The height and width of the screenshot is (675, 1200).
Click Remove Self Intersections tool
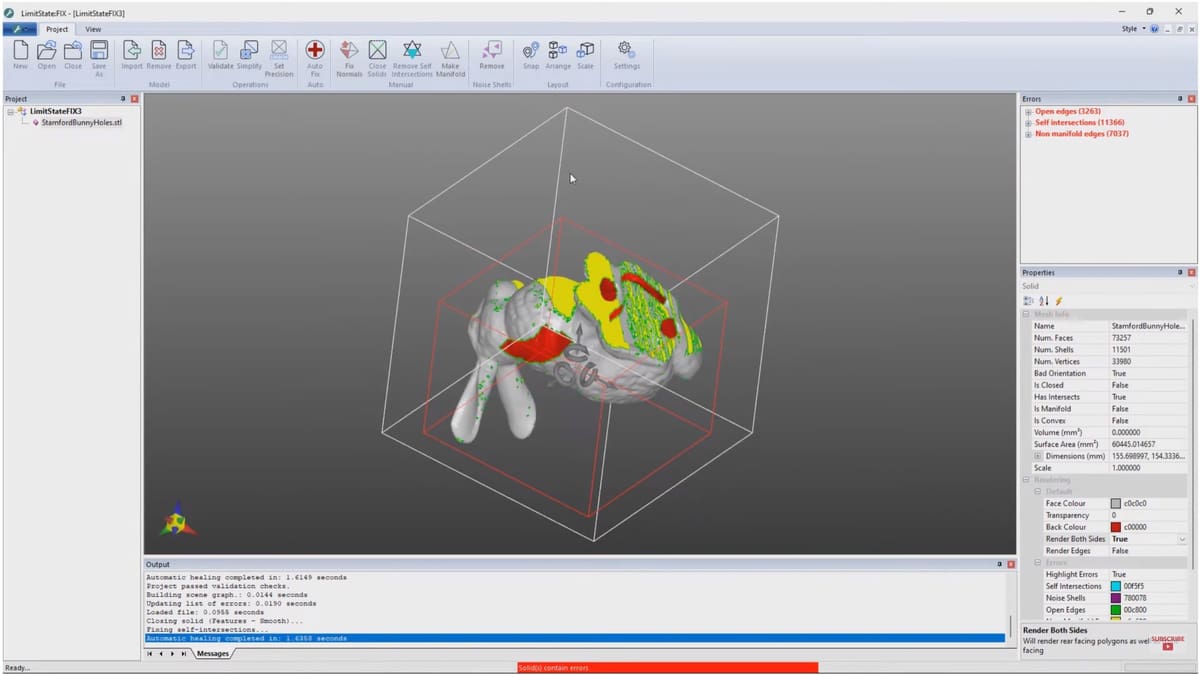point(412,58)
